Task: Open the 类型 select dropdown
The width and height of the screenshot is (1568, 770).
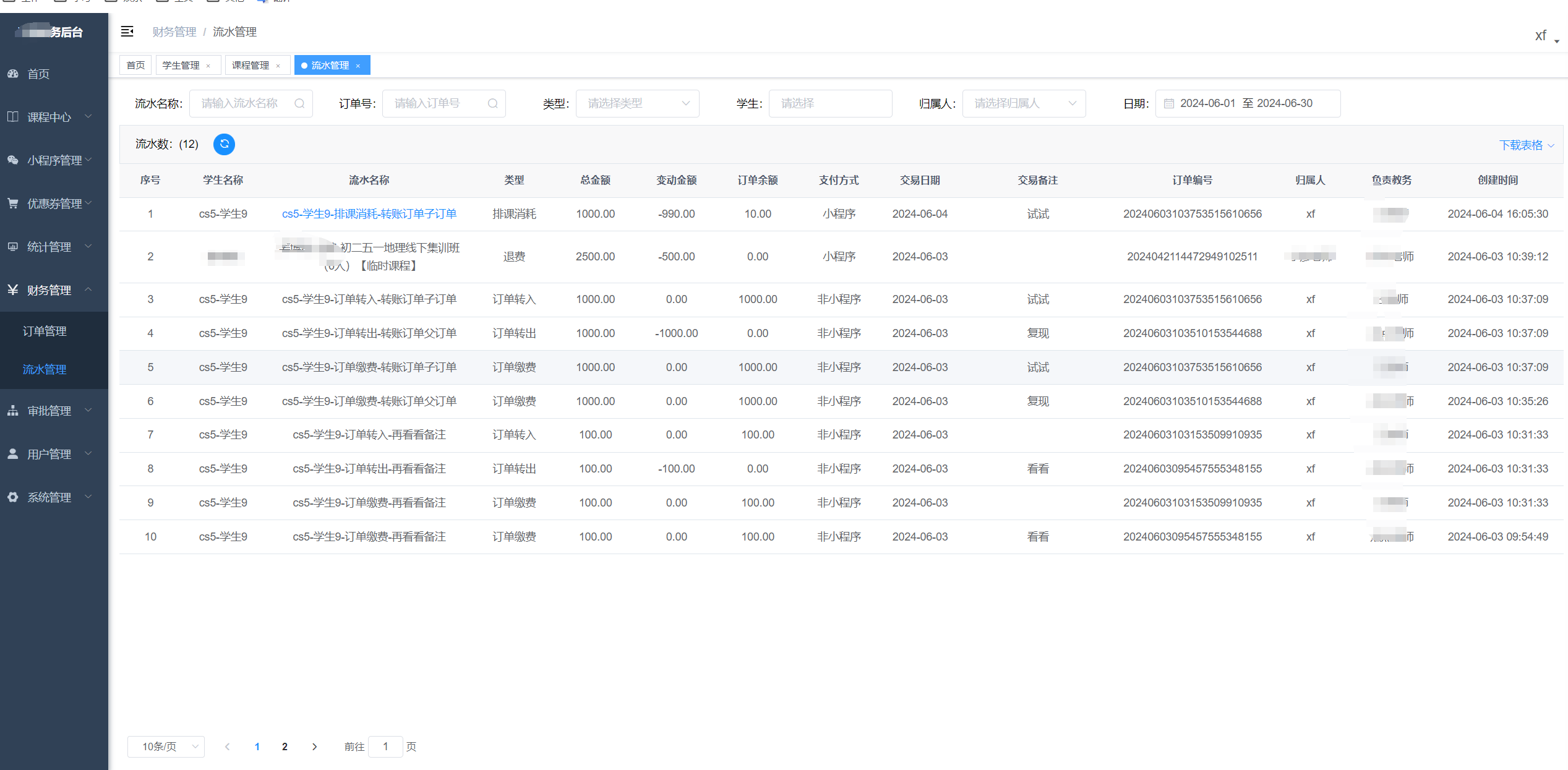Action: coord(637,103)
